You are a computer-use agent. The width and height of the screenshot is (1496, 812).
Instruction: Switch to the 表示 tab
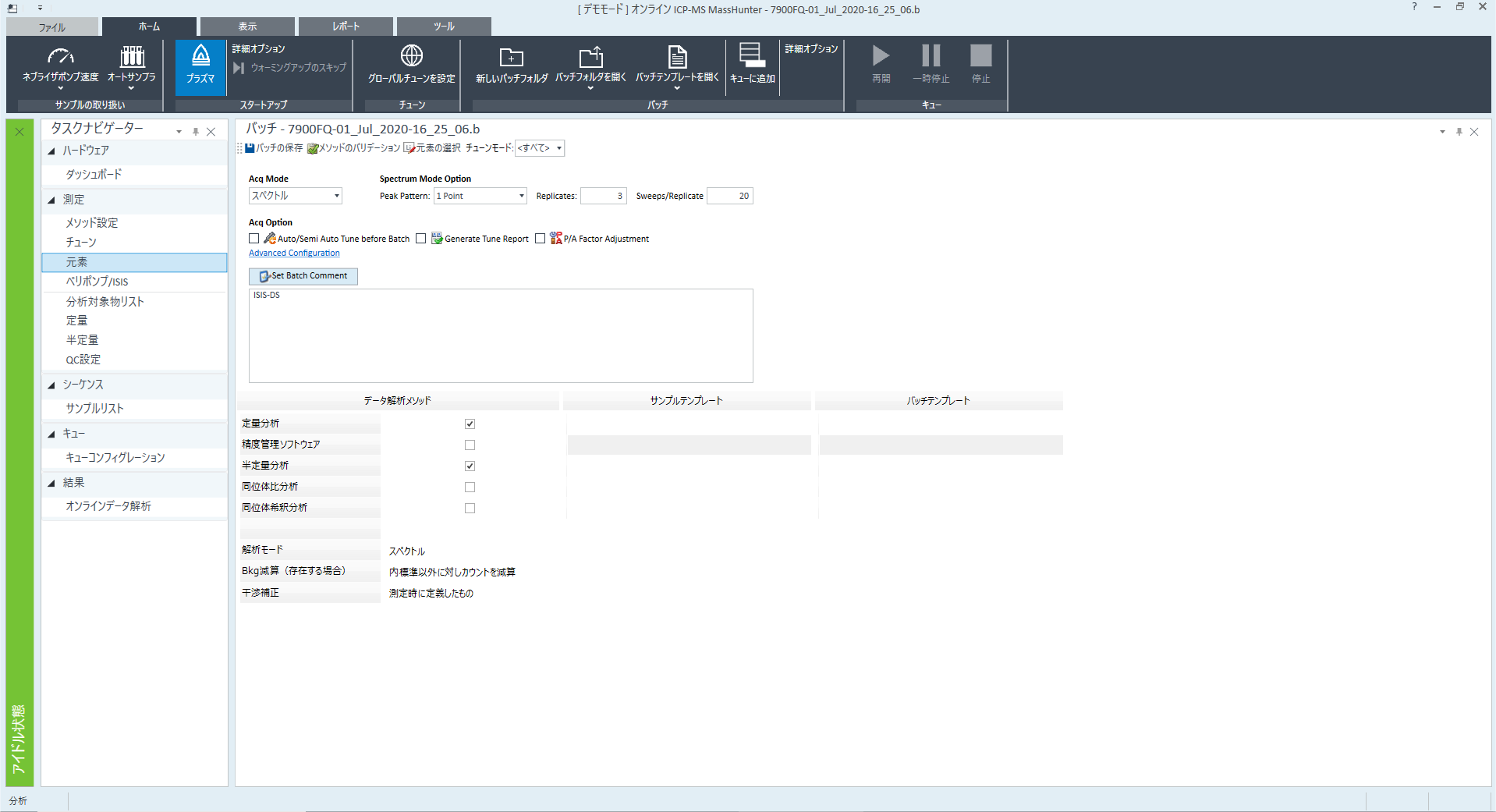pos(247,27)
